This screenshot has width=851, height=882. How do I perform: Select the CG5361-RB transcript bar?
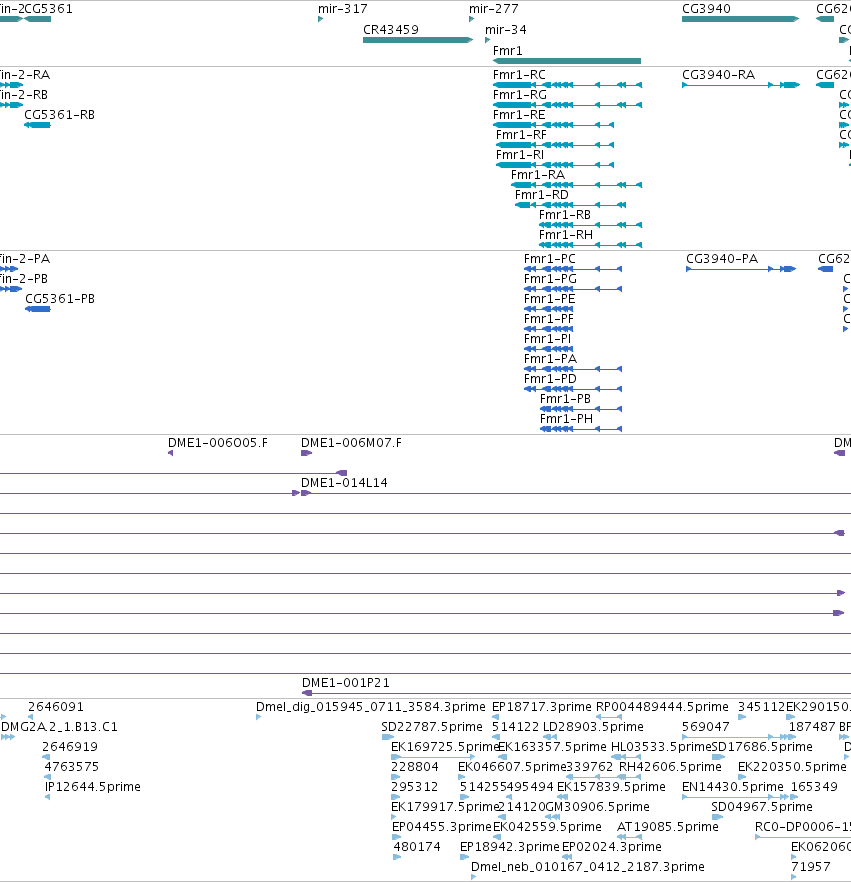[x=37, y=125]
